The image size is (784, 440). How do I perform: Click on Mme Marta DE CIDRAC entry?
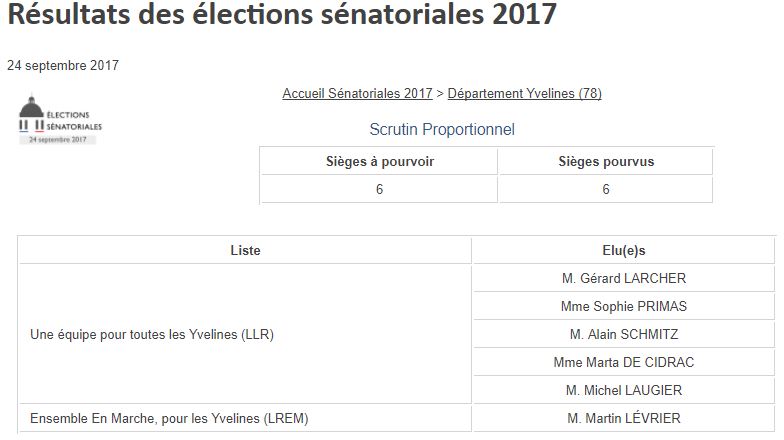click(x=624, y=362)
